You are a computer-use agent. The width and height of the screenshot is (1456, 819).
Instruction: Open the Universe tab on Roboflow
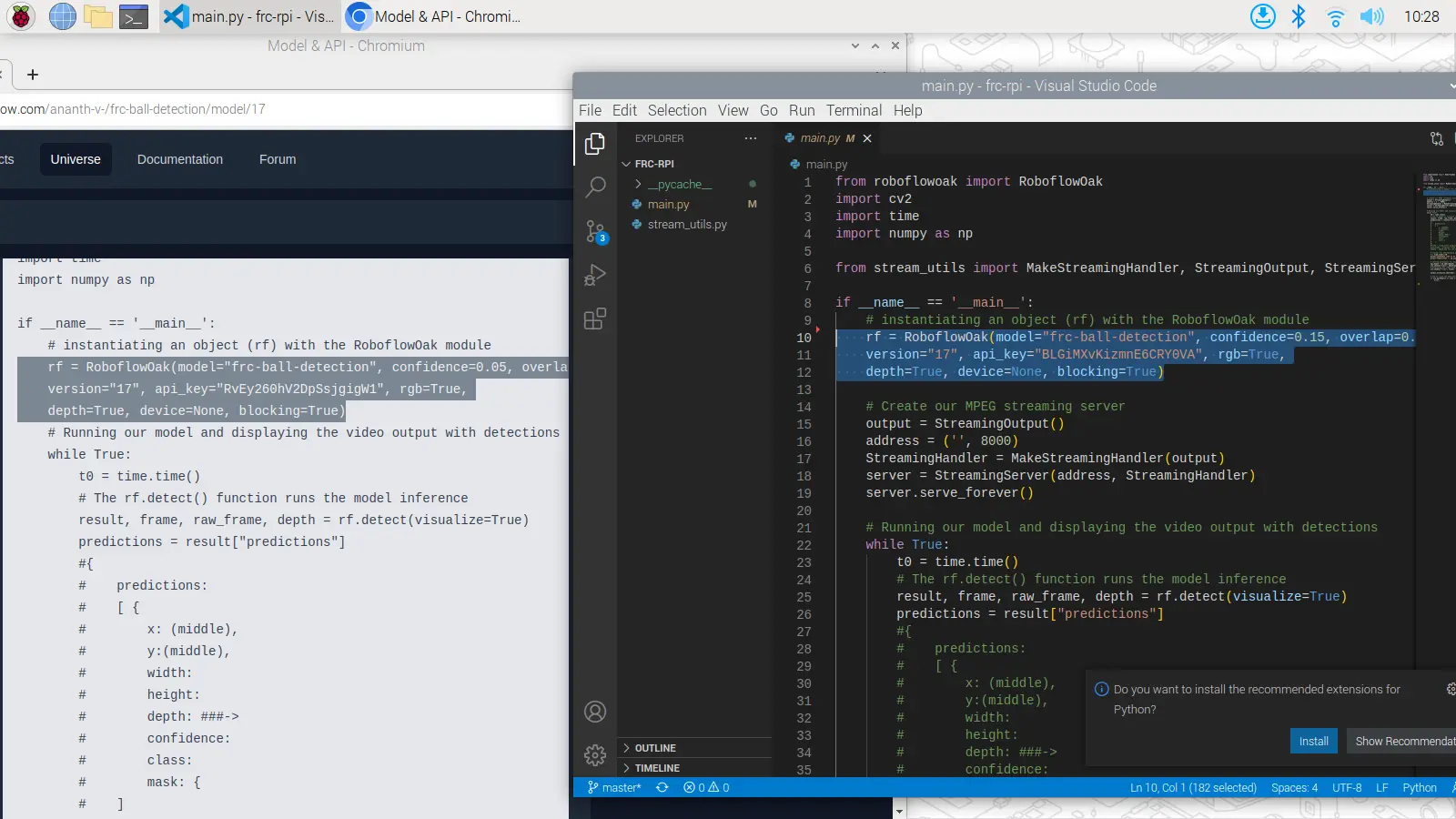(x=76, y=159)
